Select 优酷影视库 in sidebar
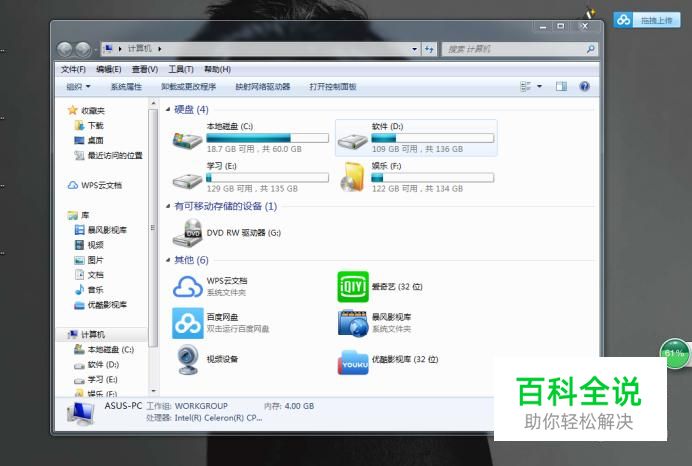This screenshot has height=466, width=692. [101, 305]
